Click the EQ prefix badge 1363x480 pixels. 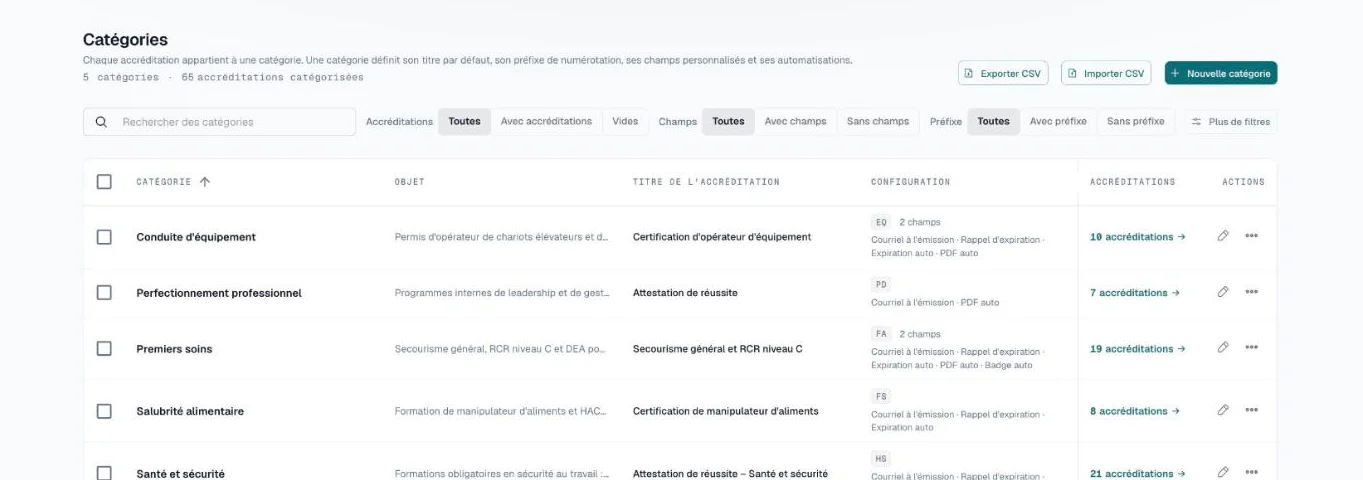(881, 222)
